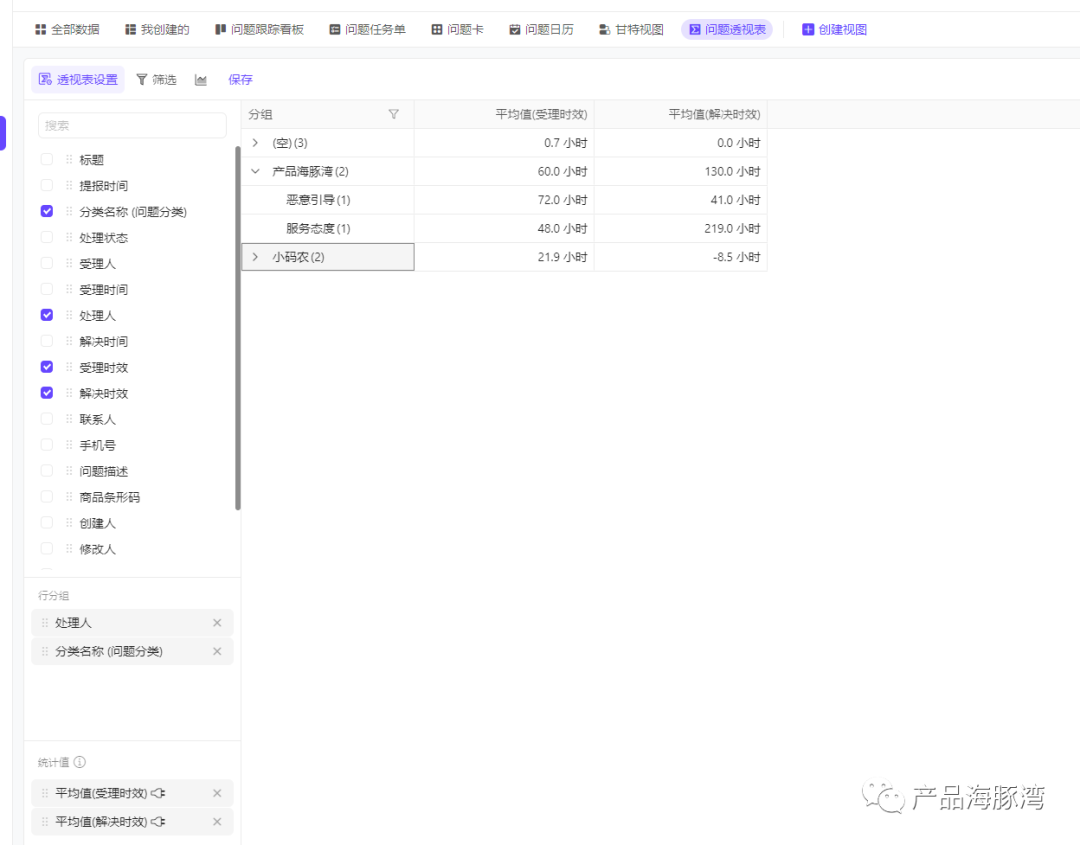1080x845 pixels.
Task: Click the -8.5 小时 cell
Action: coord(681,257)
